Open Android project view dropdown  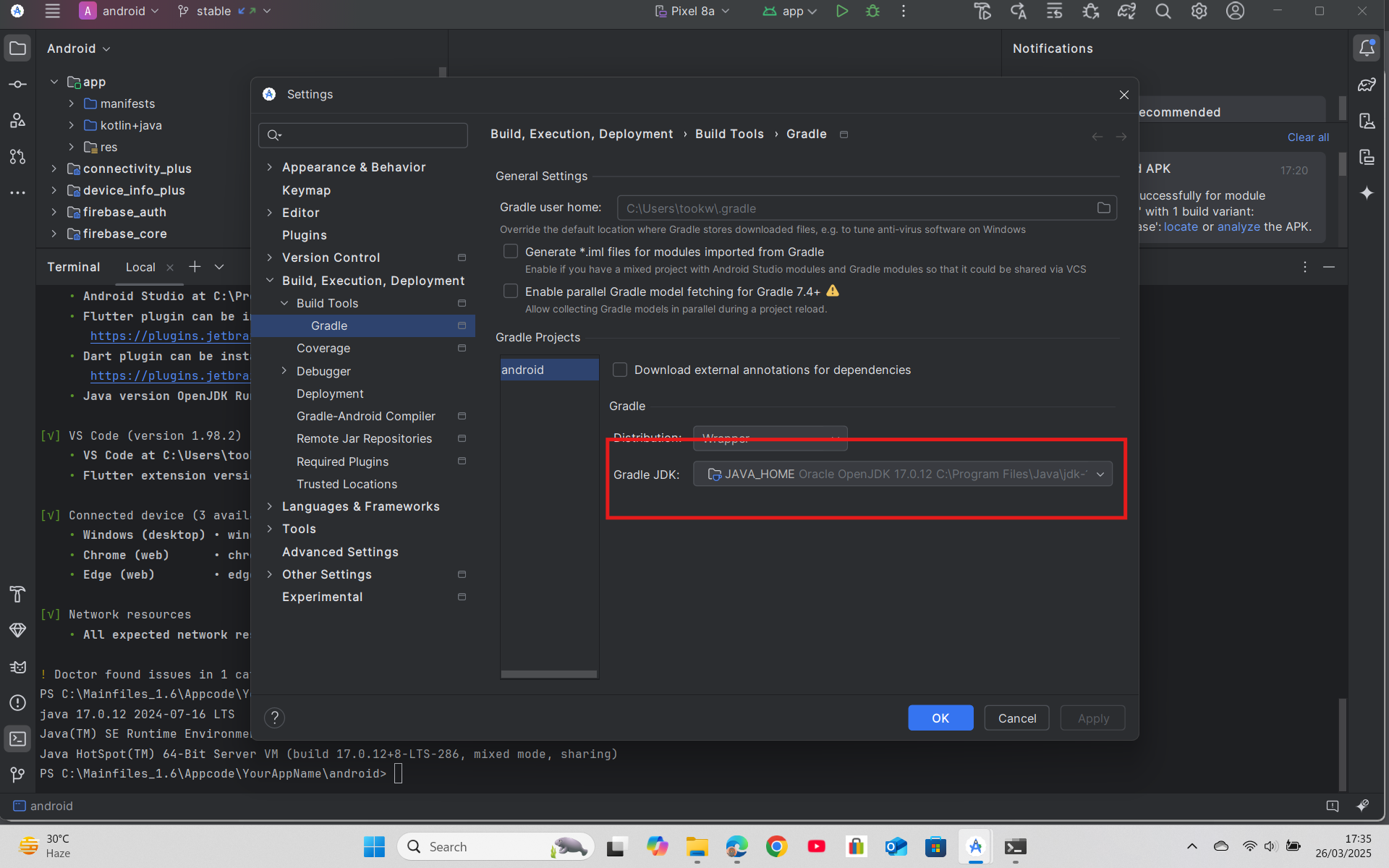coord(78,48)
